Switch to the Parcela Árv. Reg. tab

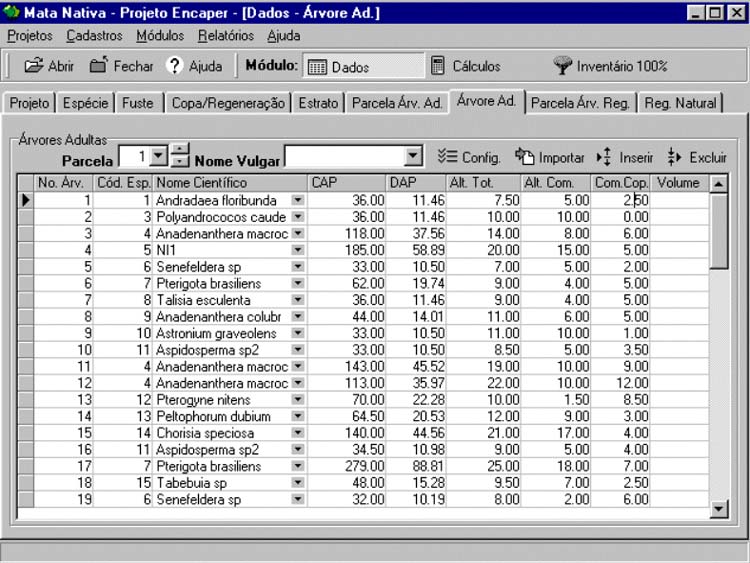click(580, 103)
